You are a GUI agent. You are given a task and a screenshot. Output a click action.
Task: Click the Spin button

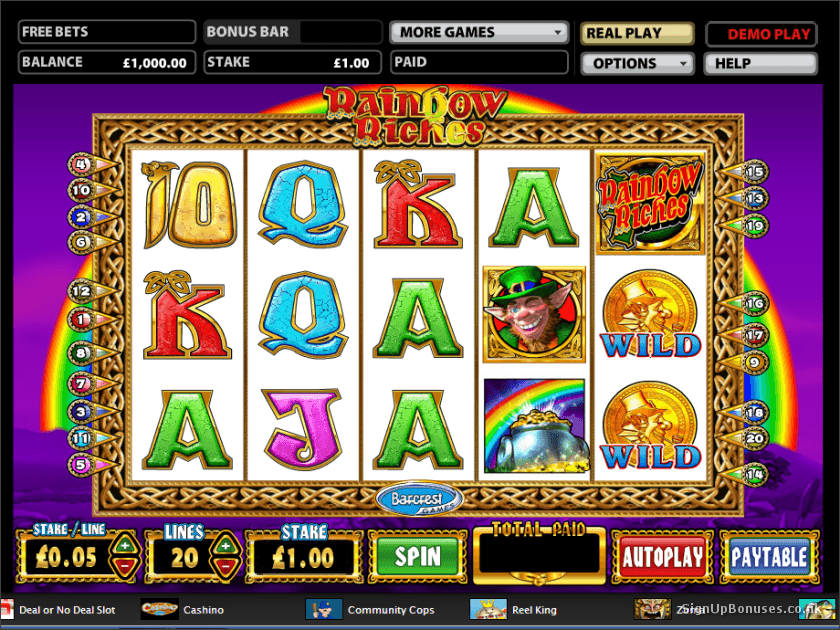[x=418, y=557]
